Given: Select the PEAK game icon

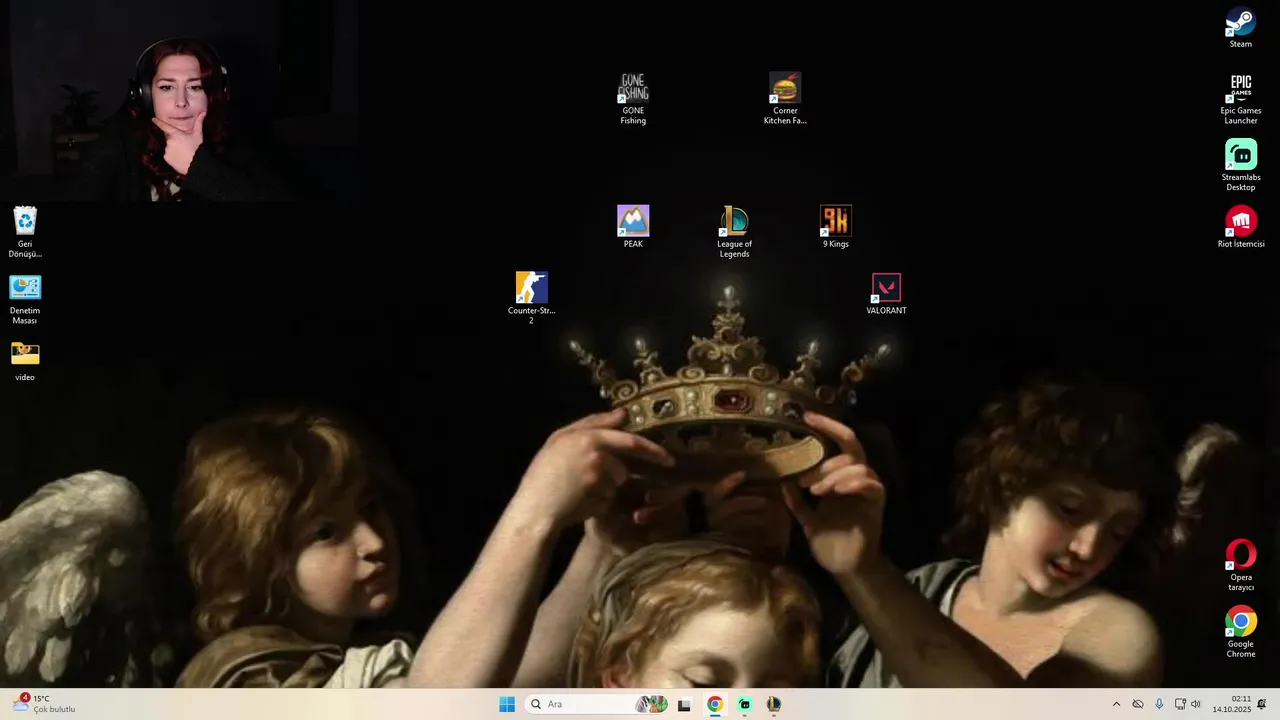Looking at the screenshot, I should click(633, 226).
